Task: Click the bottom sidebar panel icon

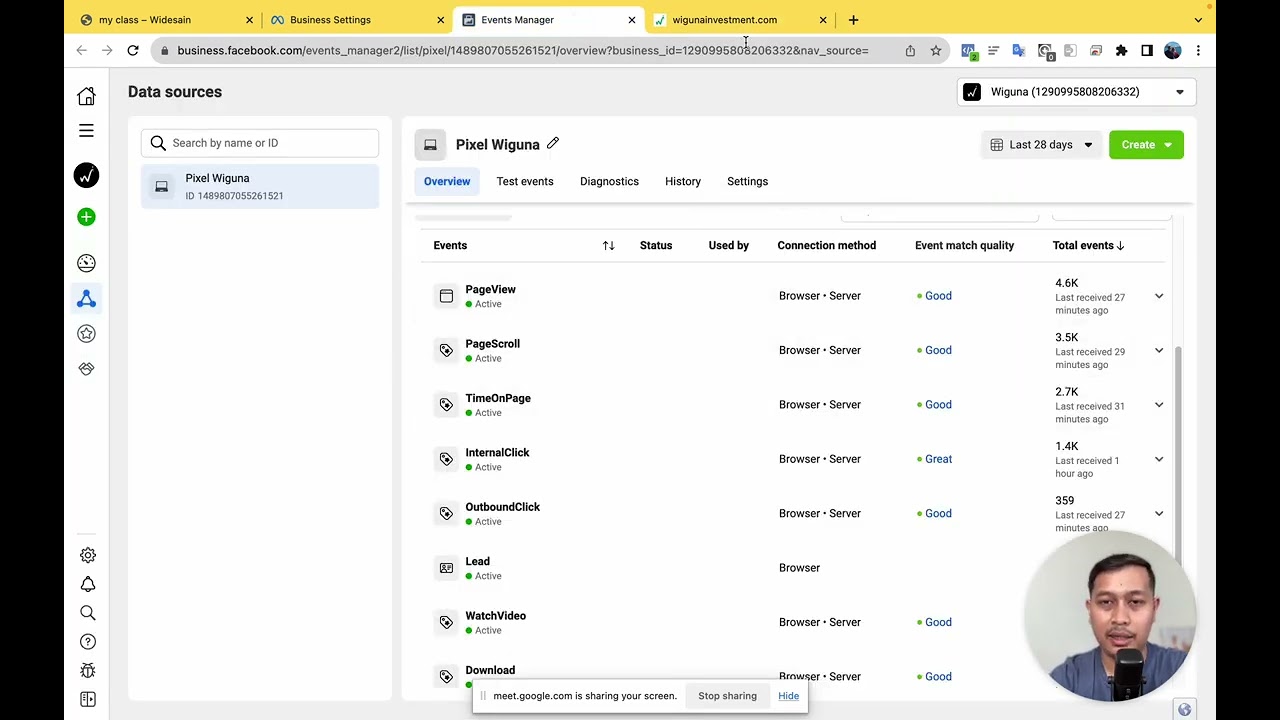Action: pyautogui.click(x=87, y=700)
